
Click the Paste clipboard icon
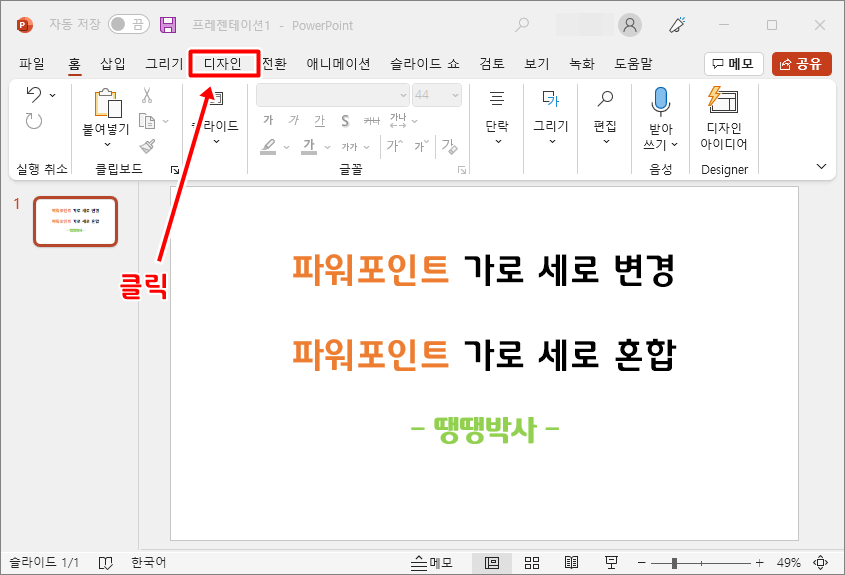(x=107, y=102)
